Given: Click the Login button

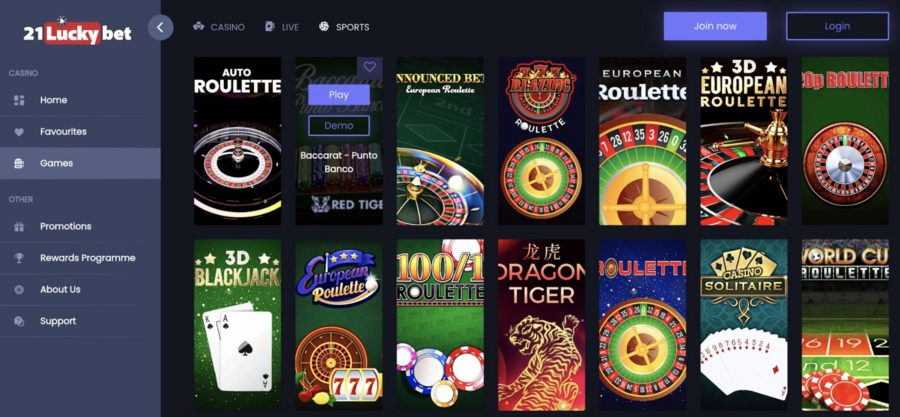Looking at the screenshot, I should click(837, 26).
